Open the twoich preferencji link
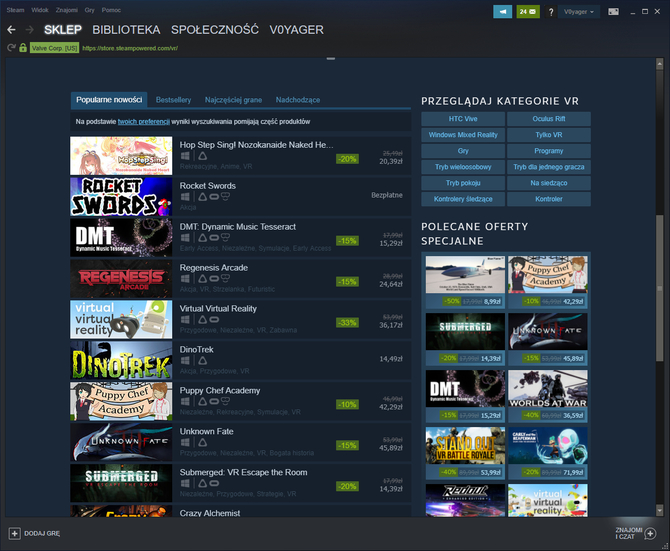The width and height of the screenshot is (670, 551). 144,122
